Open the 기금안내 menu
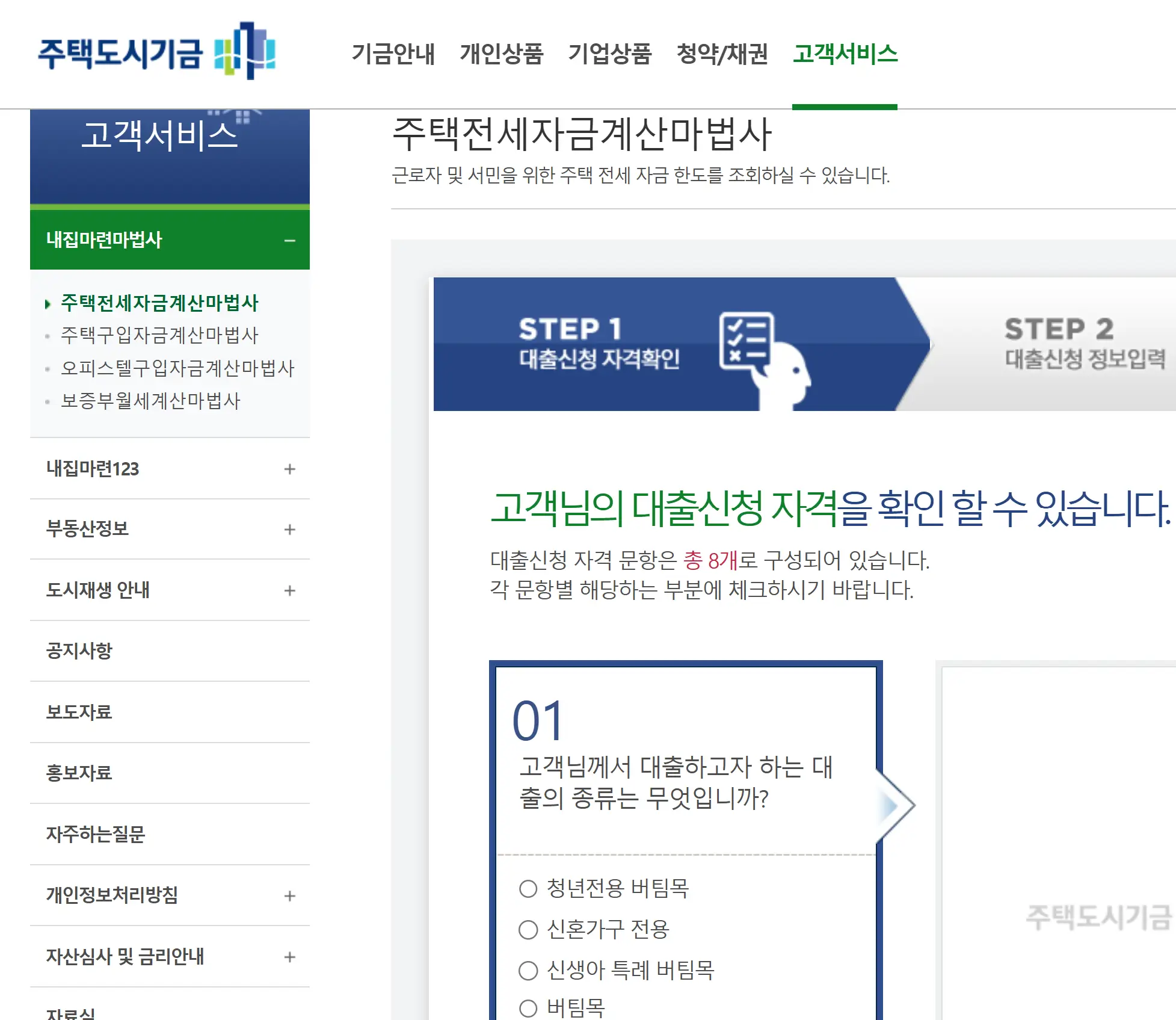This screenshot has width=1176, height=1020. point(393,54)
